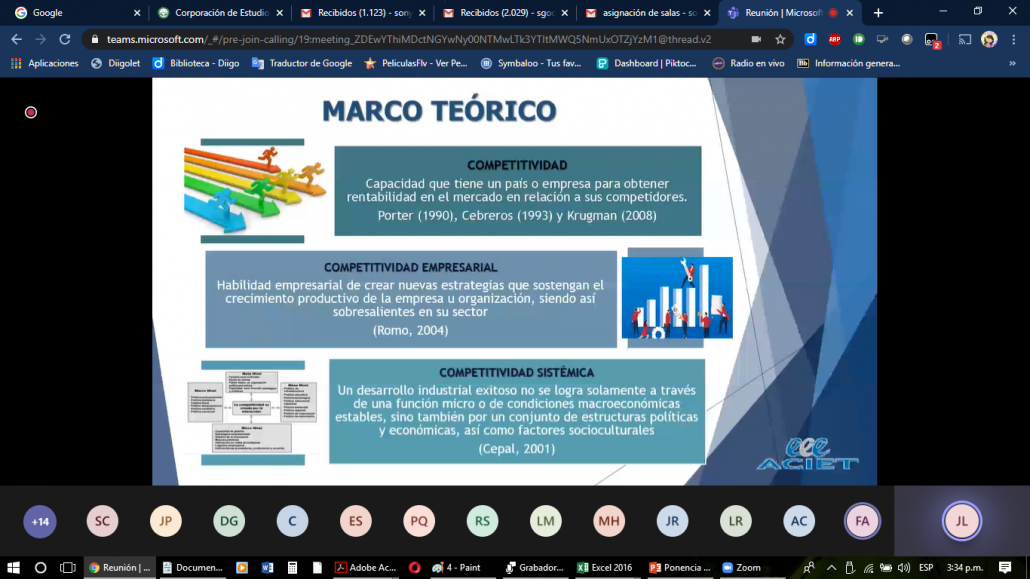Expand hidden bookmarks chevron
Screen dimensions: 1030x579
click(x=1012, y=63)
